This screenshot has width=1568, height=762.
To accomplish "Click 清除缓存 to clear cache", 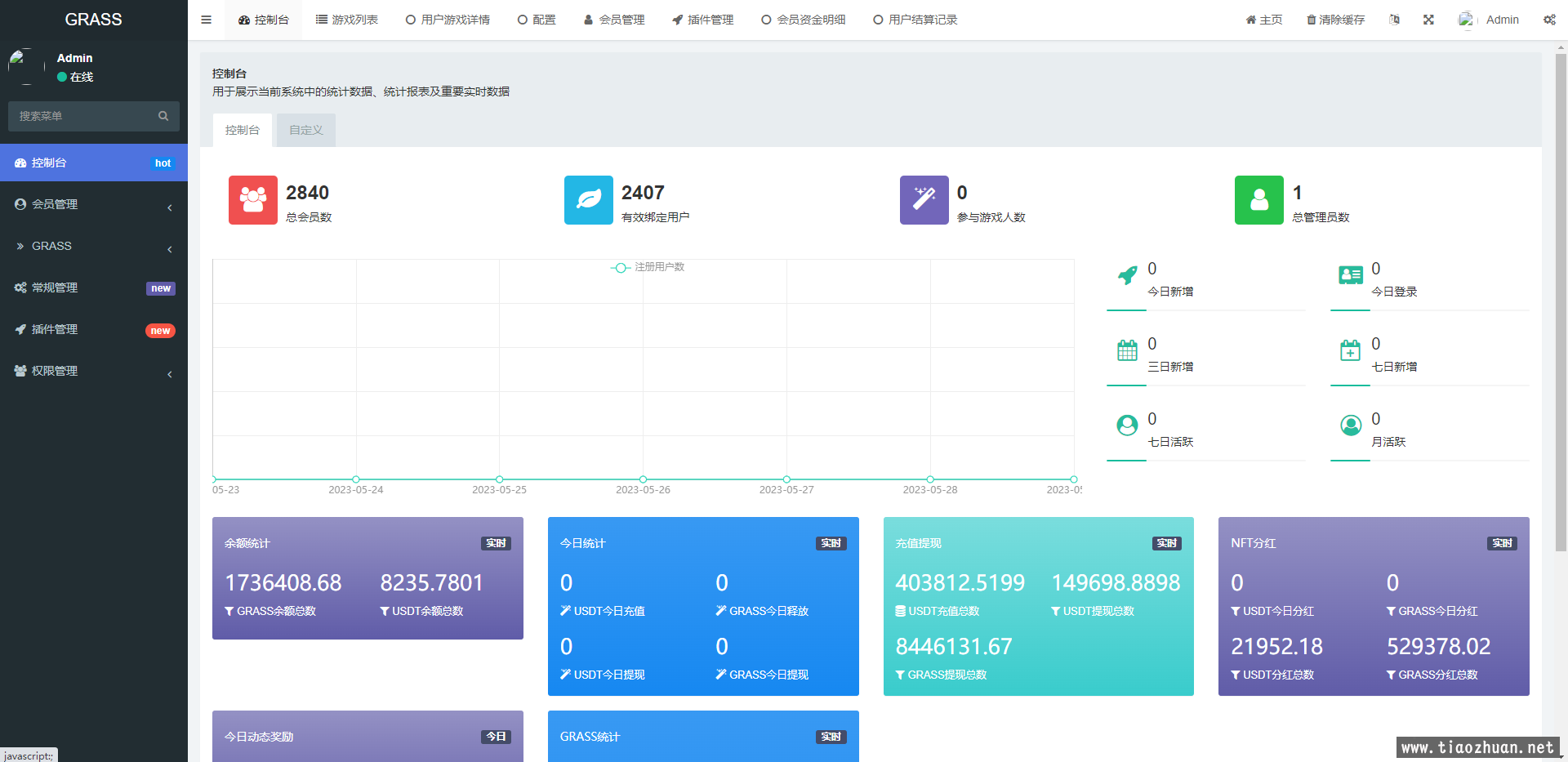I will click(x=1336, y=20).
